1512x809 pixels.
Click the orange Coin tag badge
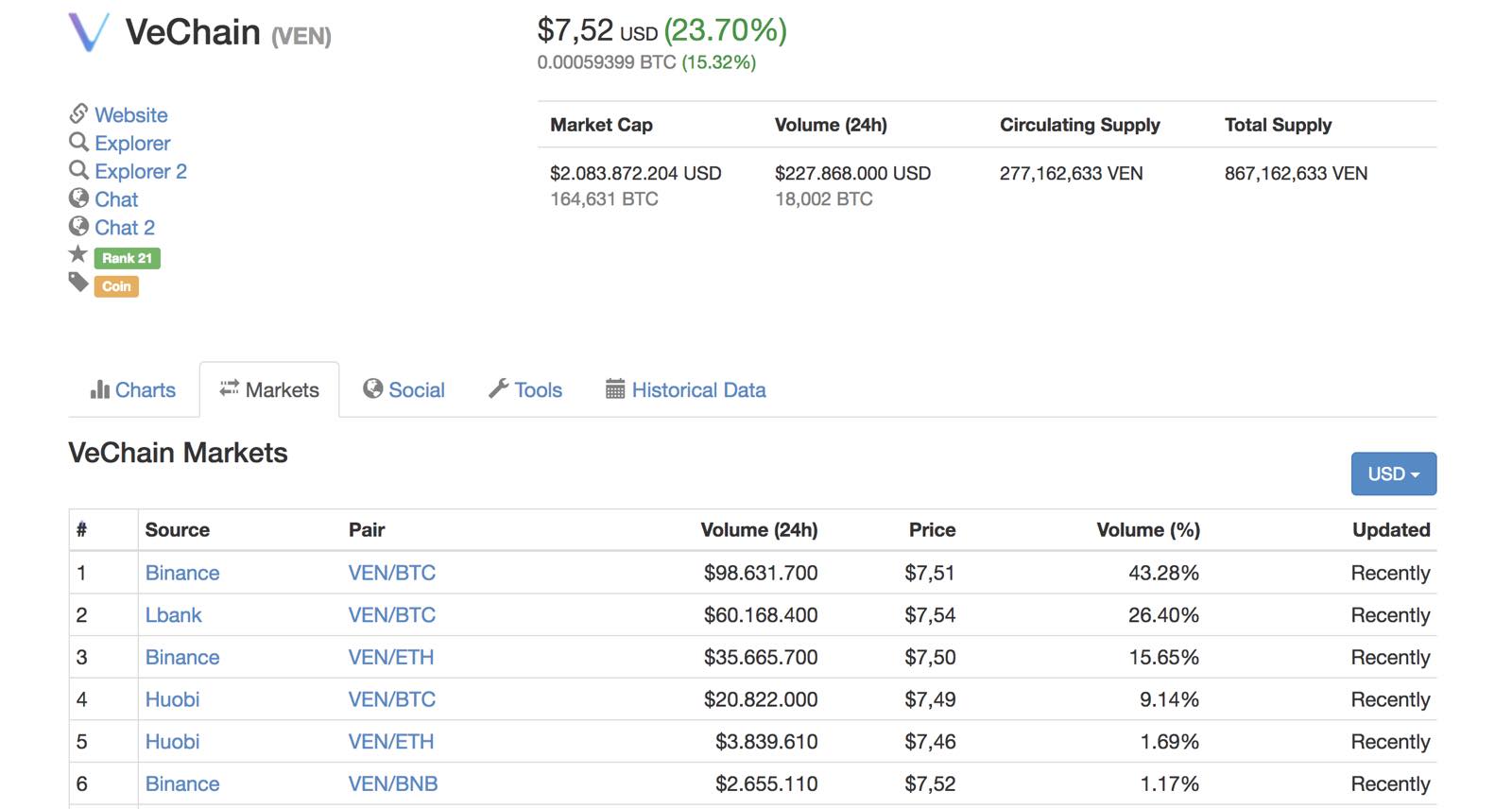coord(116,286)
